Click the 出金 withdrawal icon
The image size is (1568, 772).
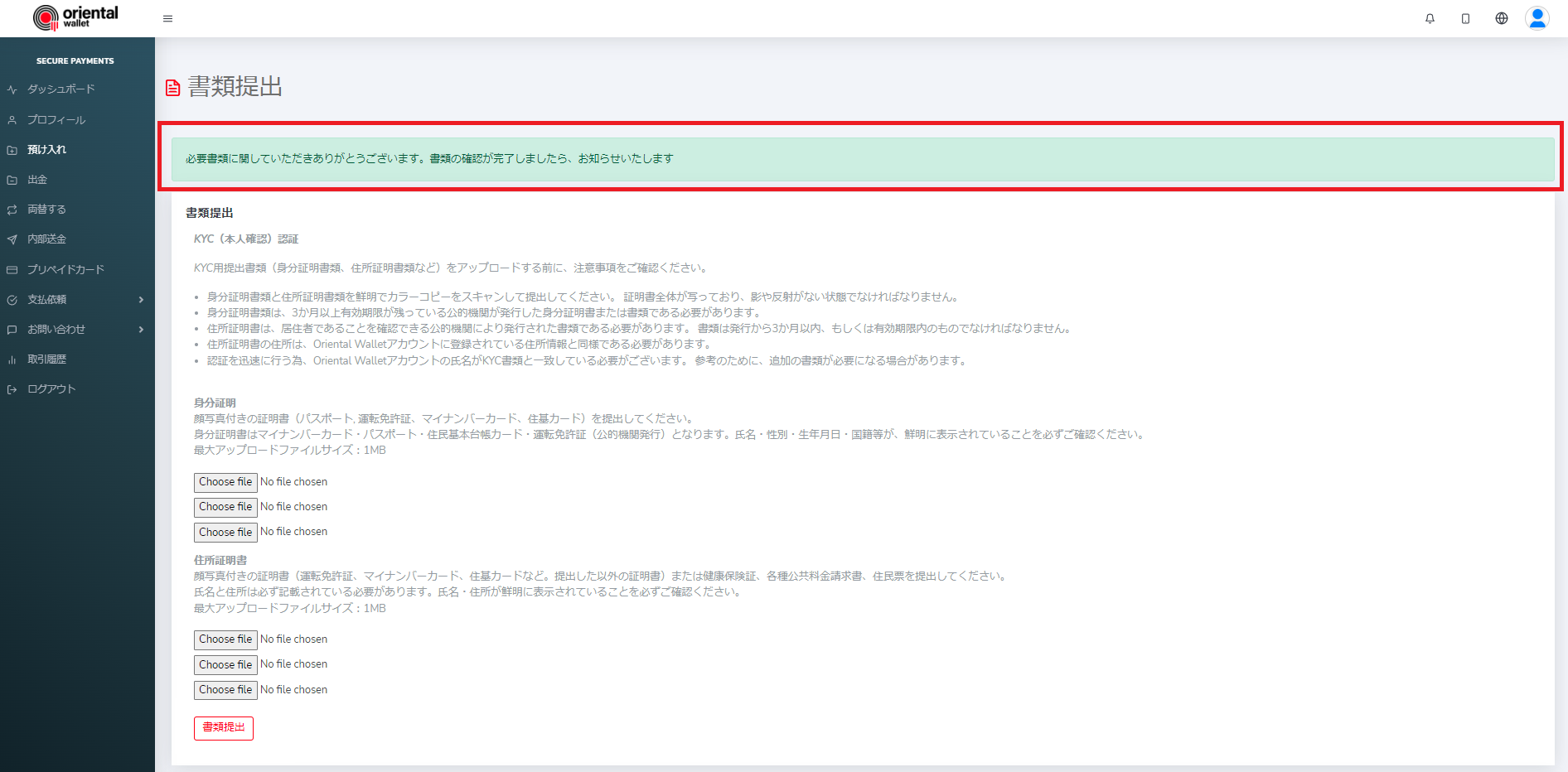[12, 180]
